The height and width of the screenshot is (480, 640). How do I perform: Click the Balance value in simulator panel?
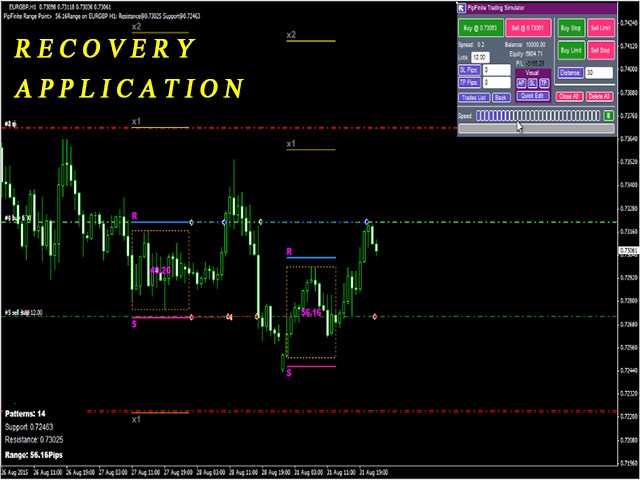[534, 45]
